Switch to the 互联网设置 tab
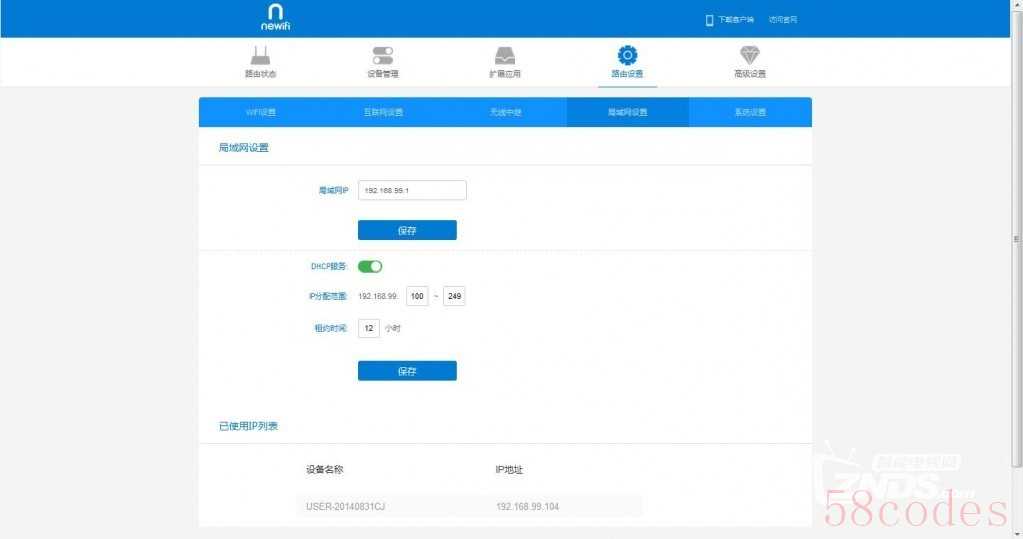Image resolution: width=1023 pixels, height=539 pixels. tap(383, 112)
